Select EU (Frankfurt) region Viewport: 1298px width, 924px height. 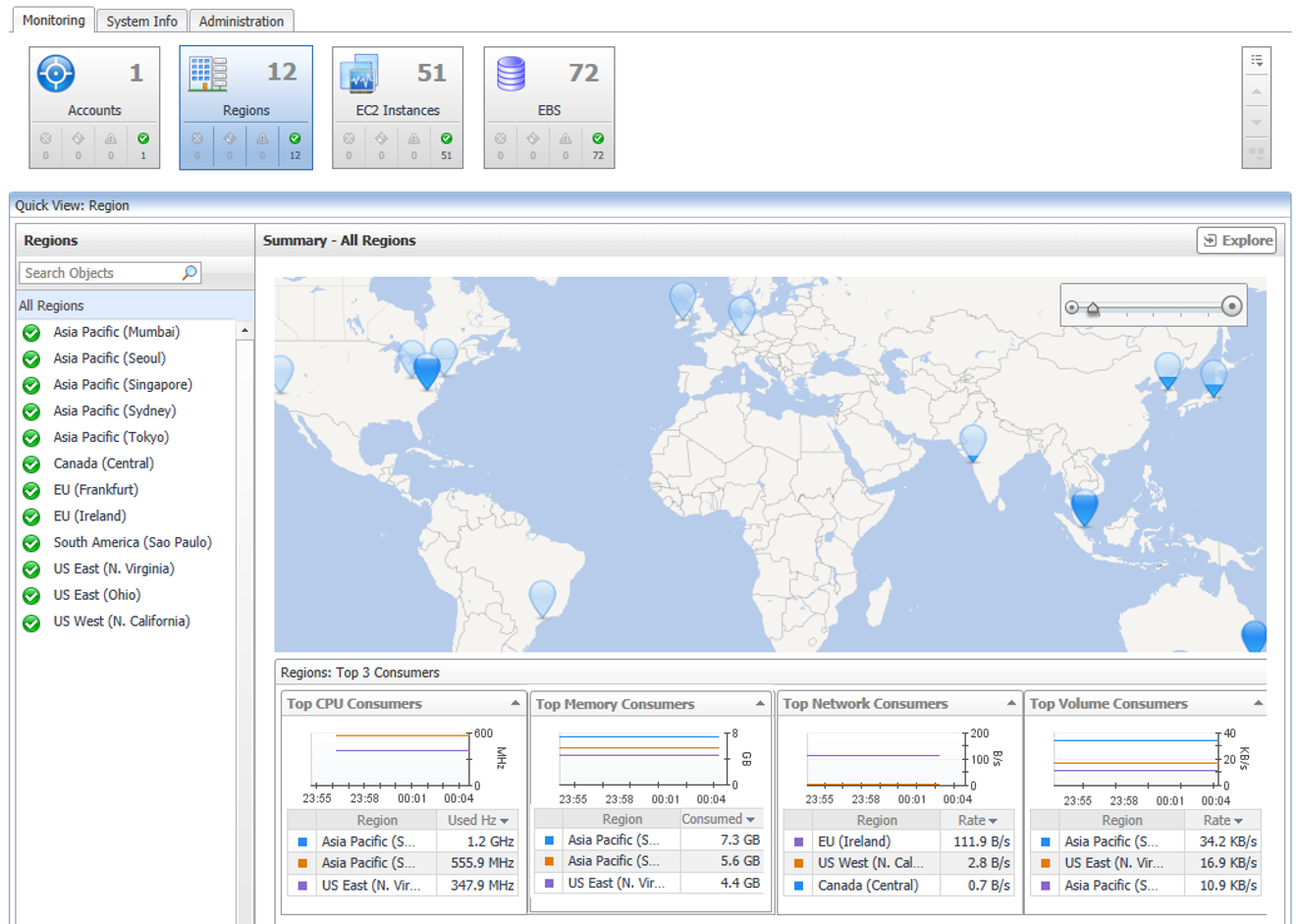click(x=95, y=489)
